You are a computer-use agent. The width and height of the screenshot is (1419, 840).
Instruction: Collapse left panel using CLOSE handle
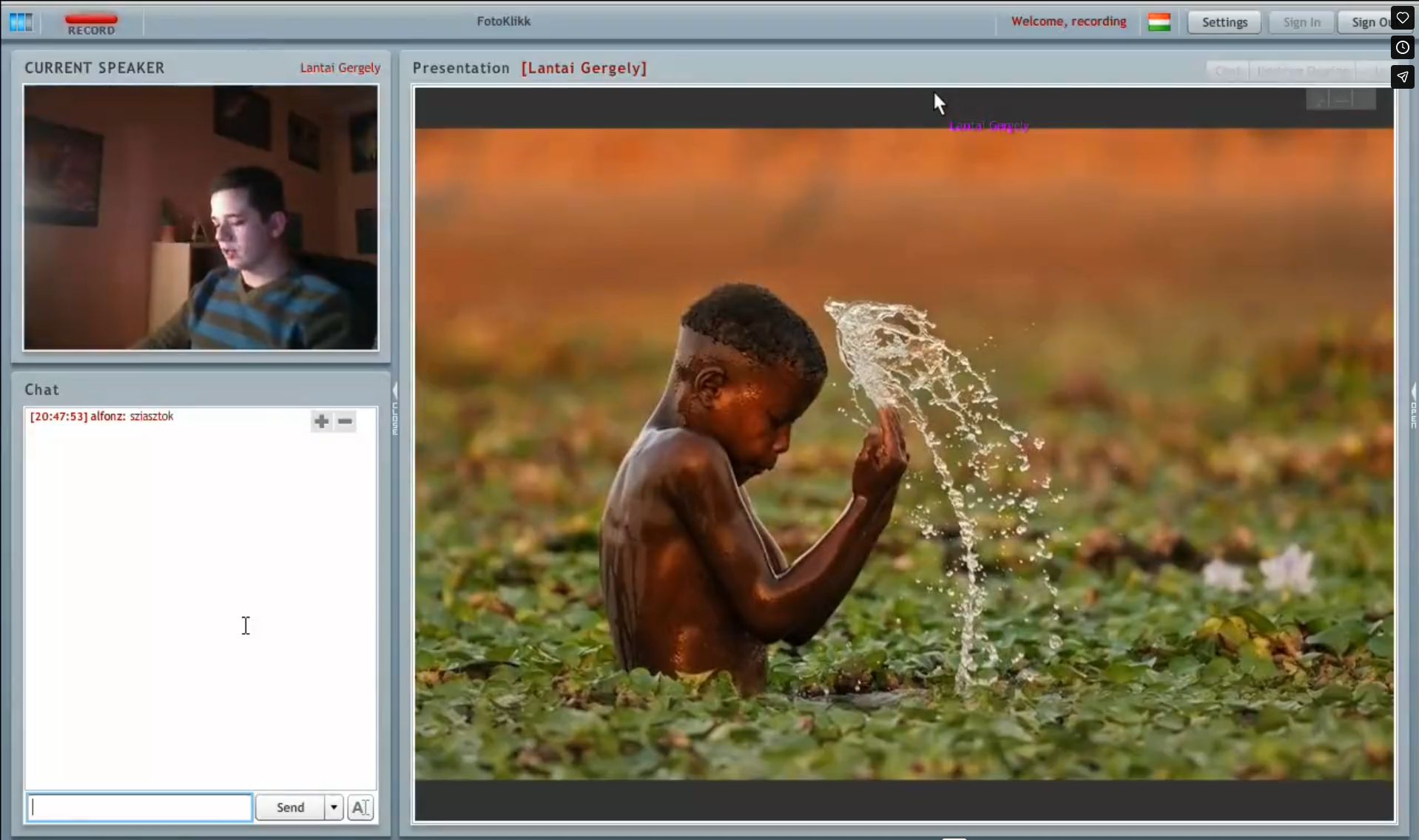(395, 409)
